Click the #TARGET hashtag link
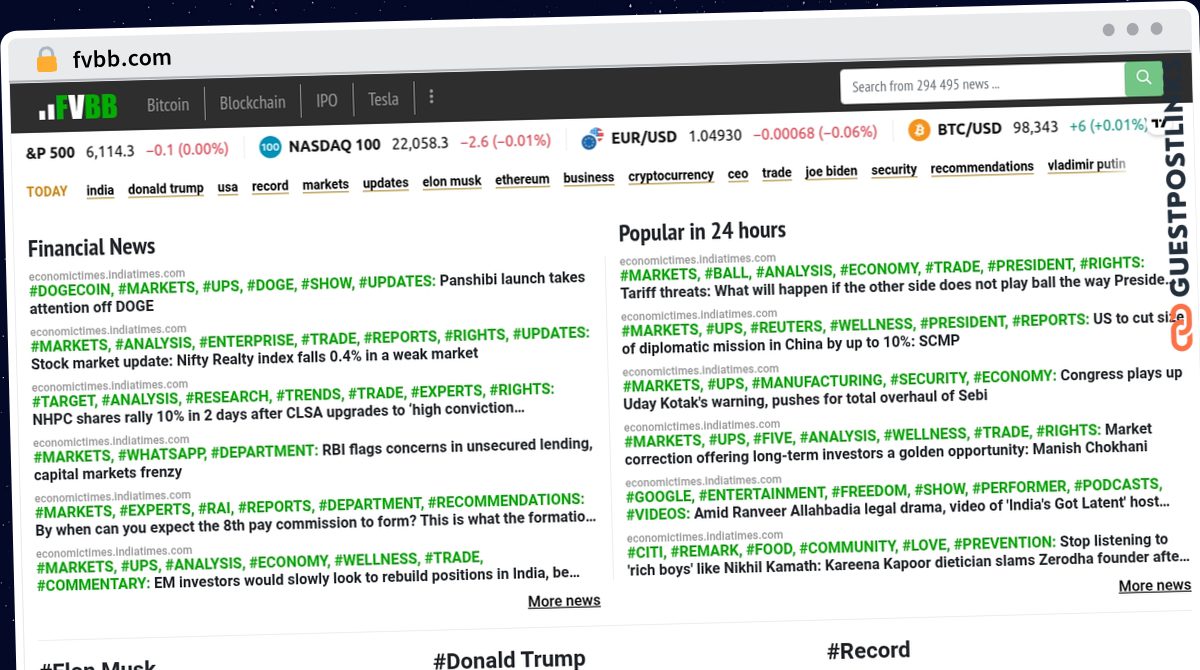 64,402
